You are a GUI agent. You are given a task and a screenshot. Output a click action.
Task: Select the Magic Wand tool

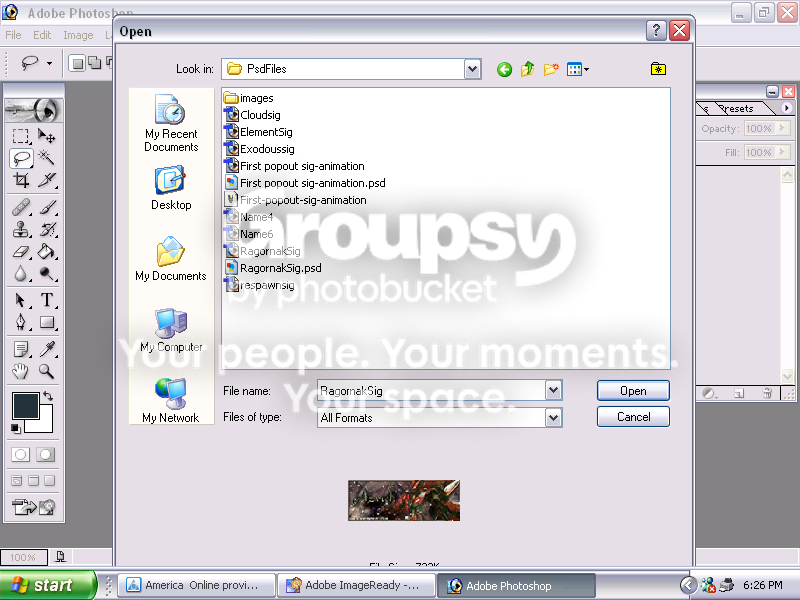(46, 157)
